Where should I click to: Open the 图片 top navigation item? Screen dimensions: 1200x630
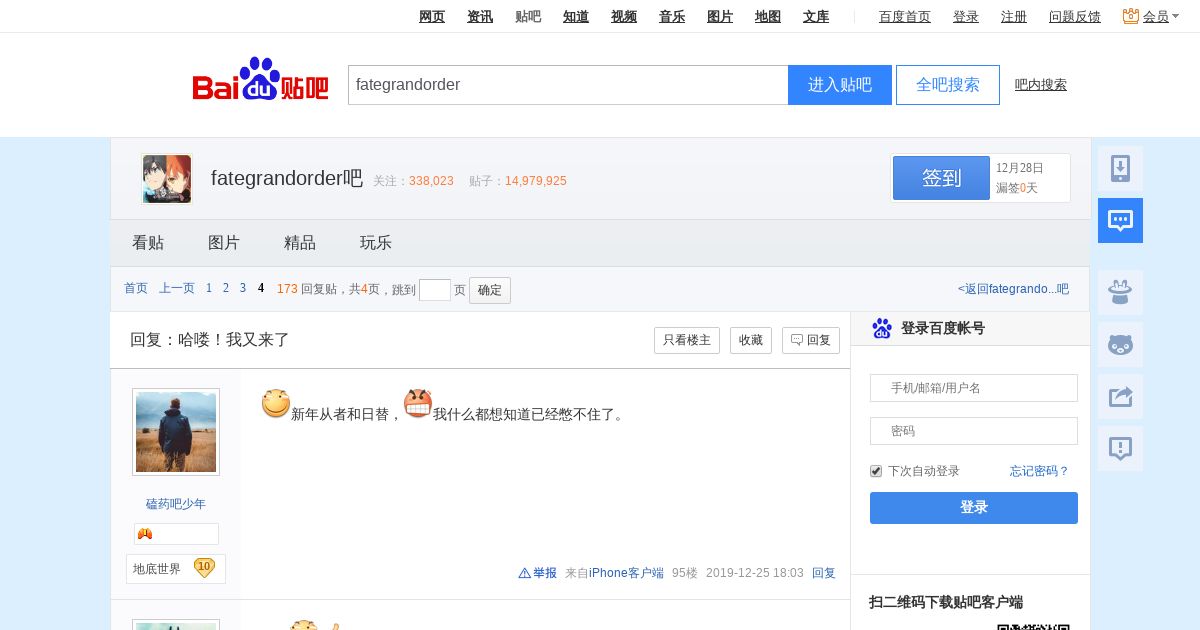720,16
